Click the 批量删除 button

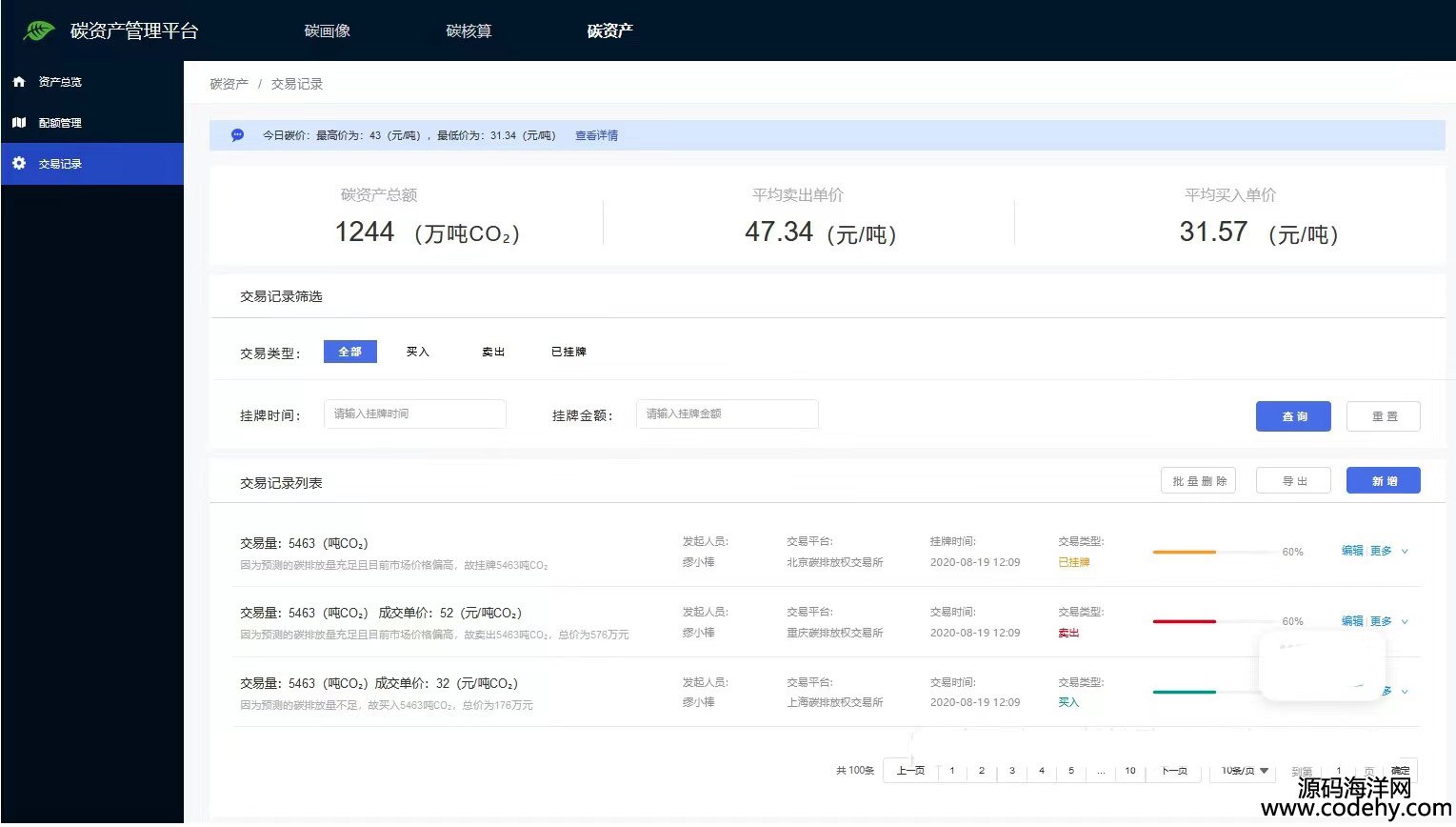tap(1199, 480)
